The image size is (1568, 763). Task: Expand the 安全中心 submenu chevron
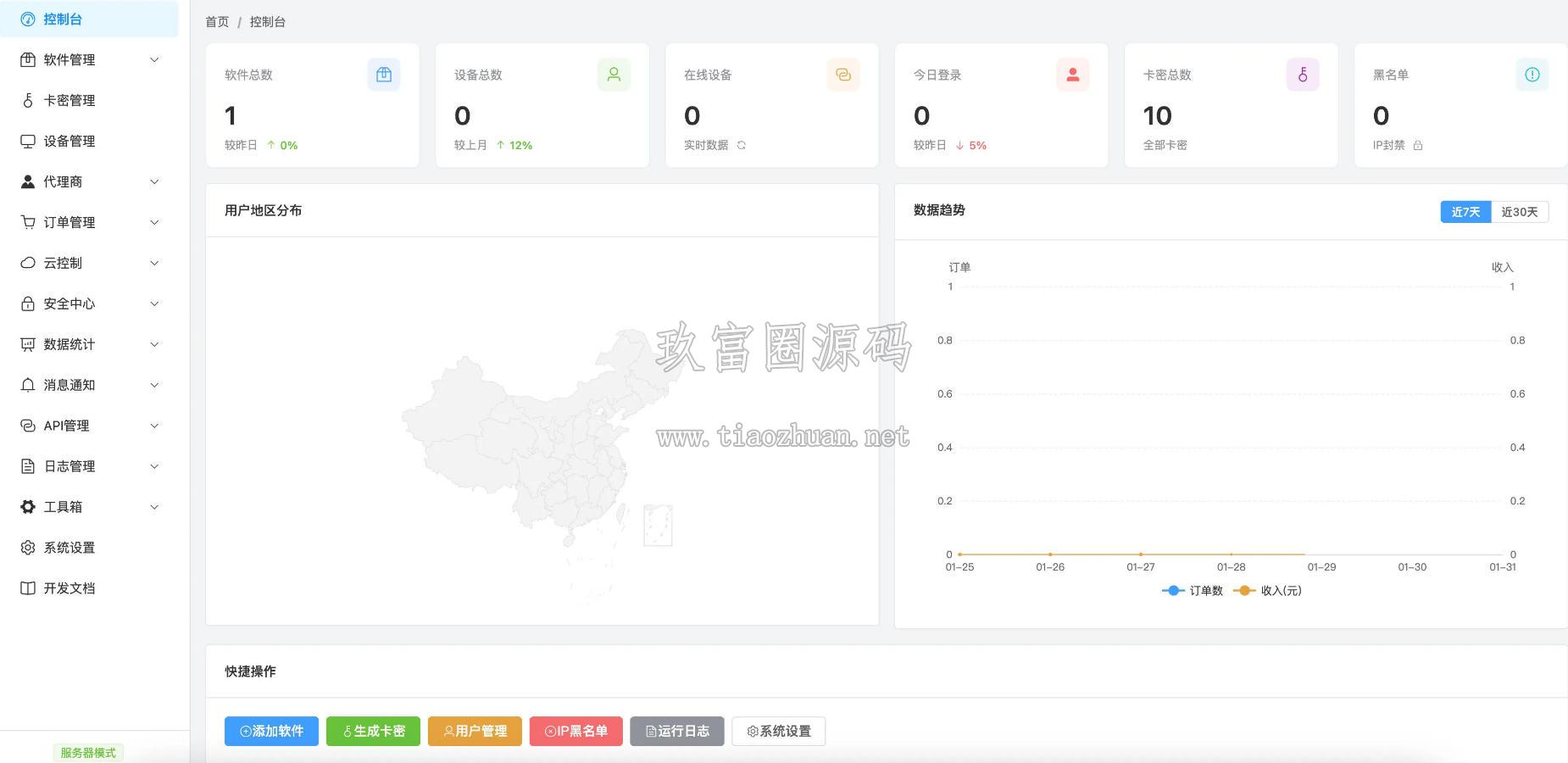pyautogui.click(x=154, y=304)
